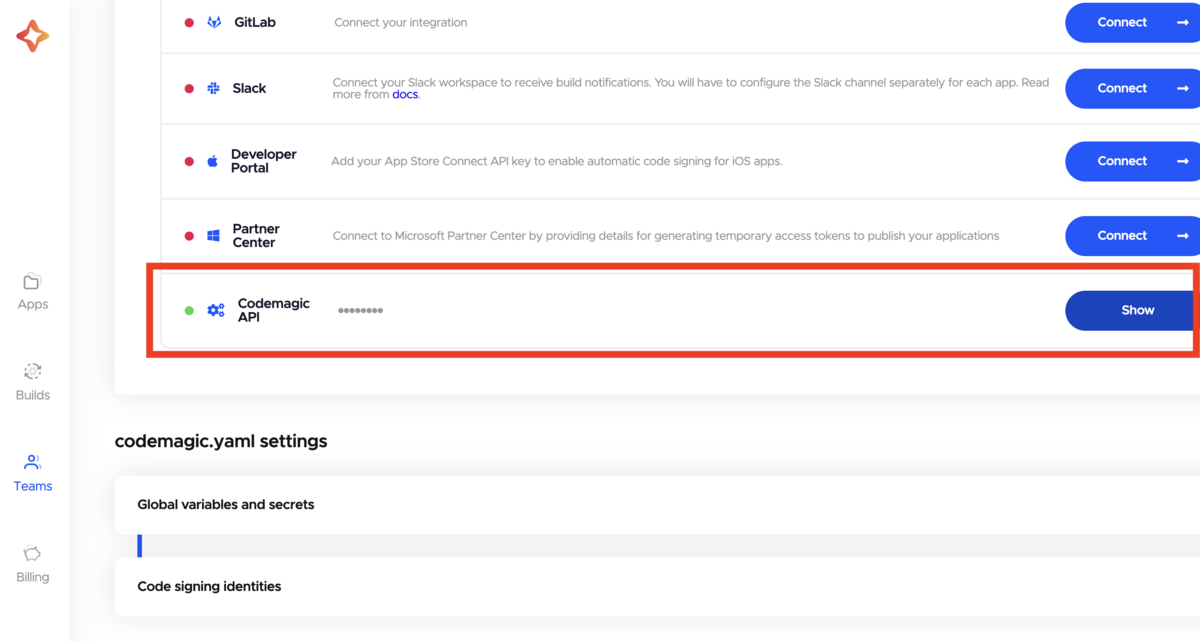Click the Slack logo icon
The image size is (1200, 641).
click(213, 88)
